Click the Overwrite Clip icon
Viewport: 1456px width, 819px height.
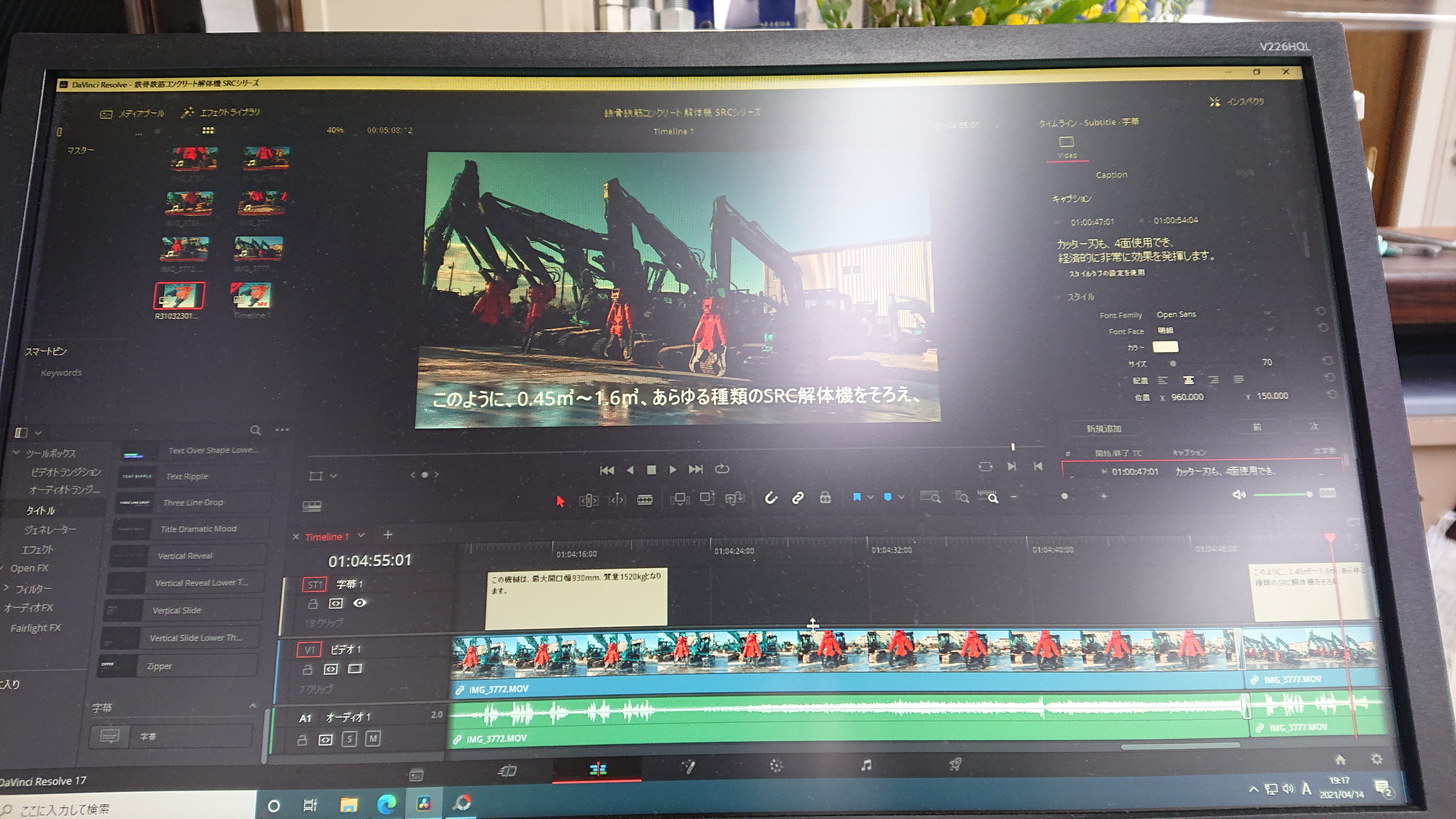pos(707,498)
